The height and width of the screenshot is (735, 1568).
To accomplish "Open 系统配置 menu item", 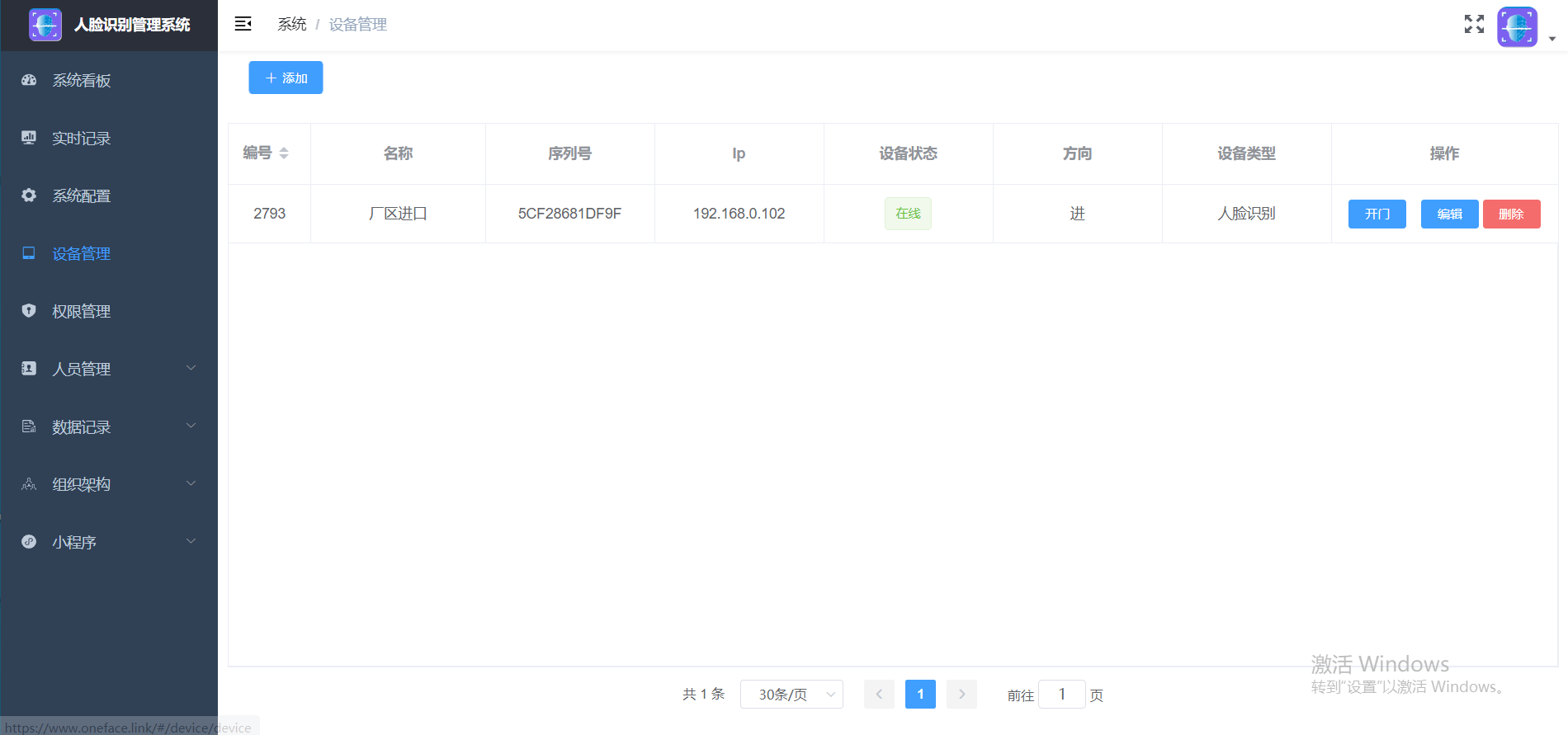I will point(109,196).
